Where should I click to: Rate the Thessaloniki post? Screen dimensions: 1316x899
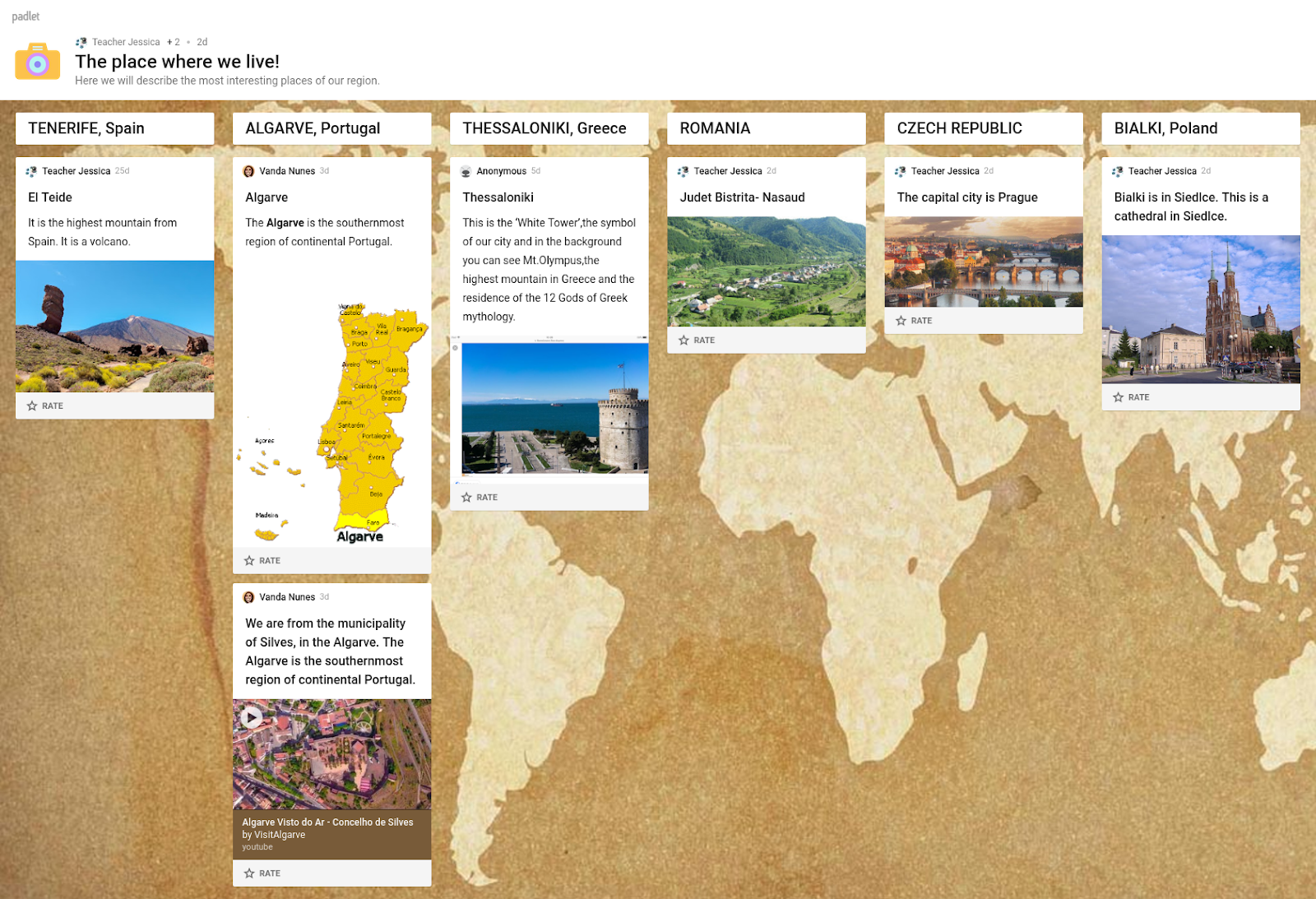pyautogui.click(x=480, y=497)
